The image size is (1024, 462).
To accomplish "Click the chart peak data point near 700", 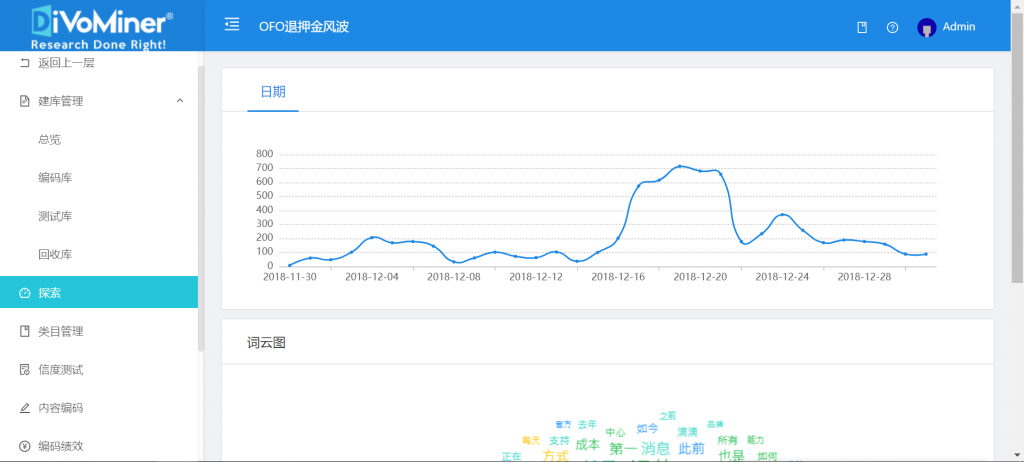I will 679,166.
